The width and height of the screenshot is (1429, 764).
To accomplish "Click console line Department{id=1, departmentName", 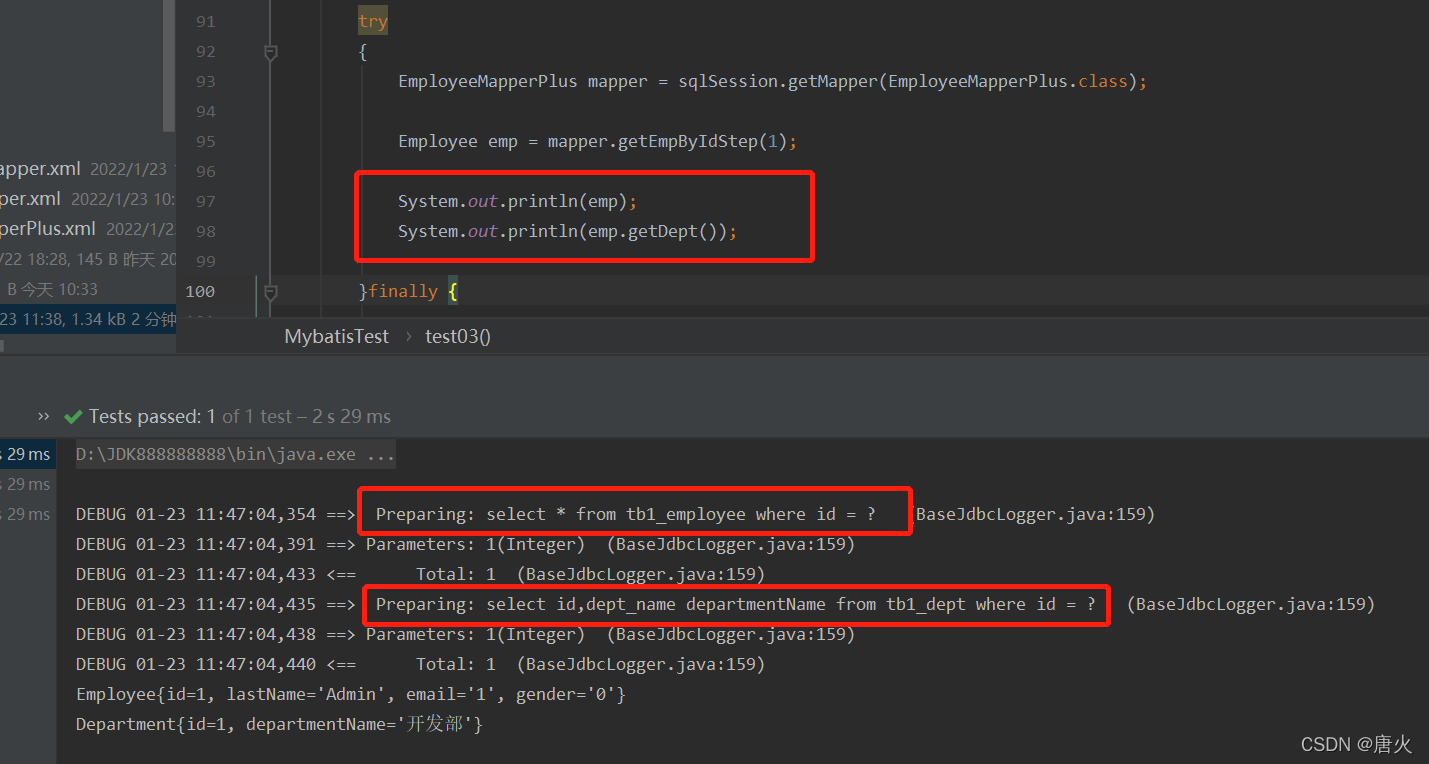I will (280, 724).
